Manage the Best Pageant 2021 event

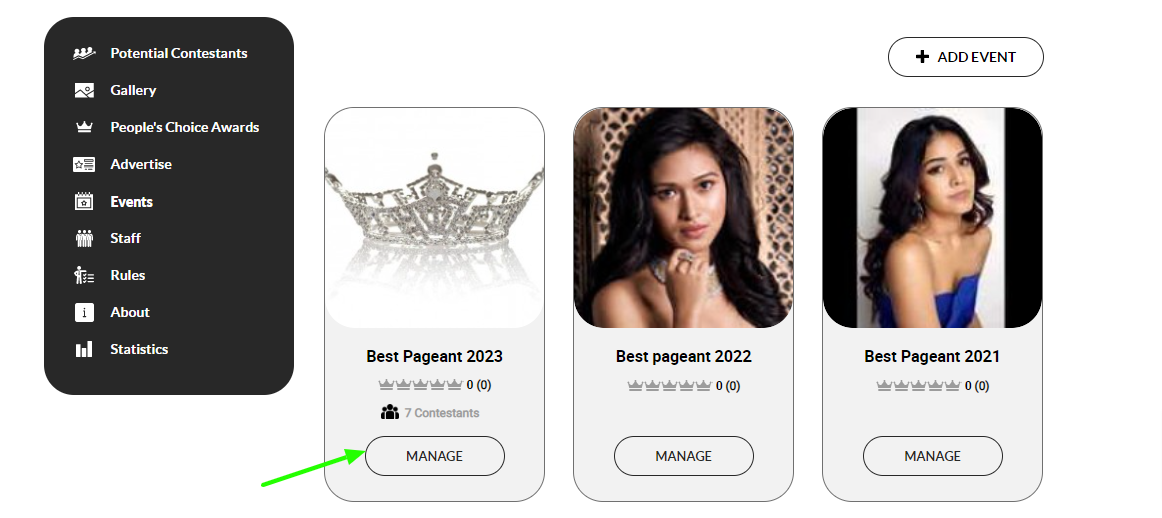tap(932, 456)
